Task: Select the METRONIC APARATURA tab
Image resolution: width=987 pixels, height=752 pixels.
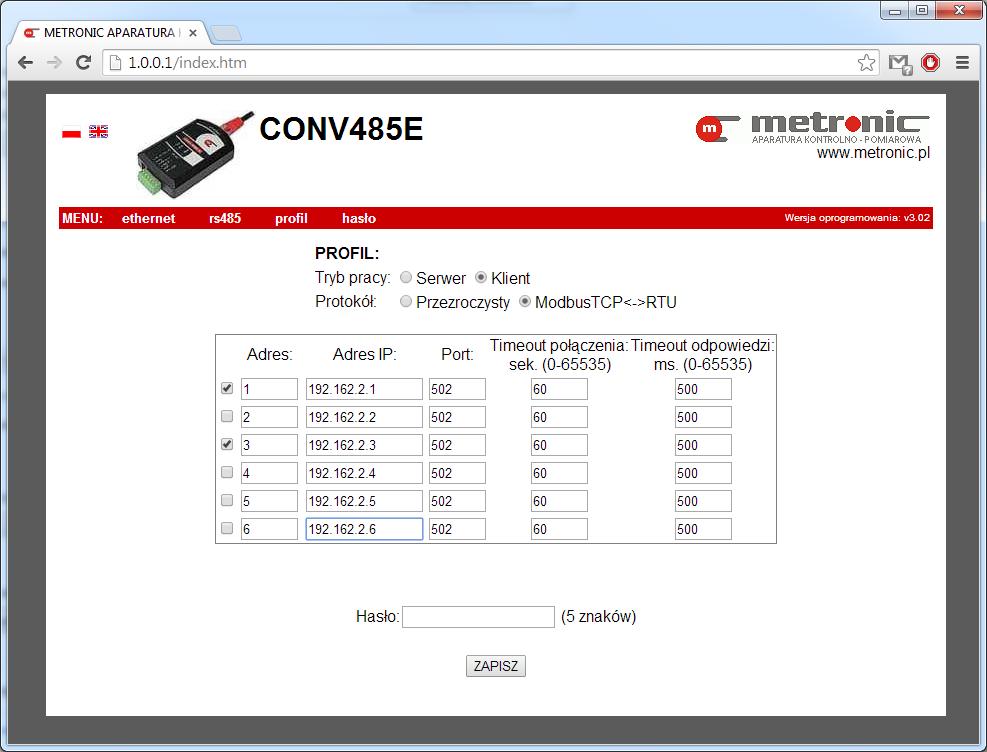Action: click(108, 33)
